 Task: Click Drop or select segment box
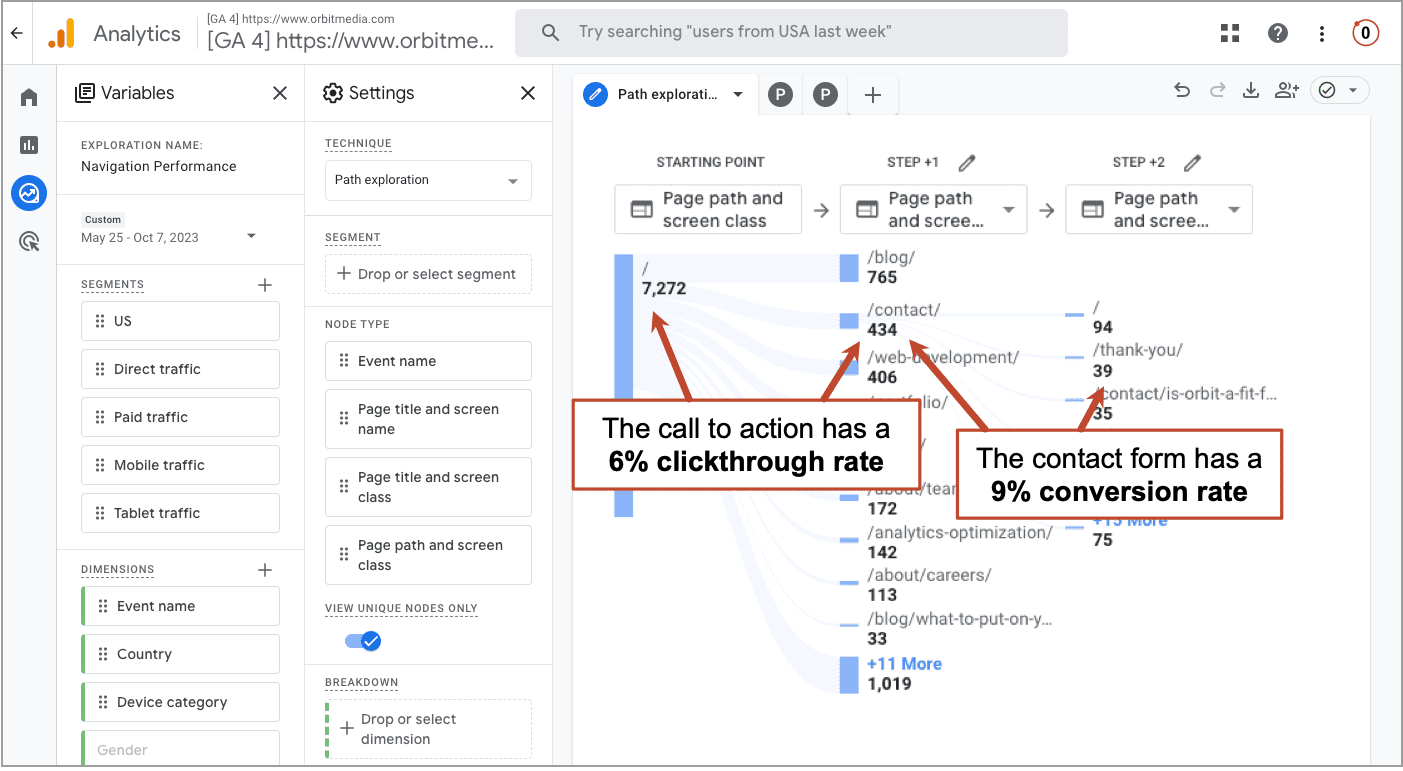pos(428,274)
